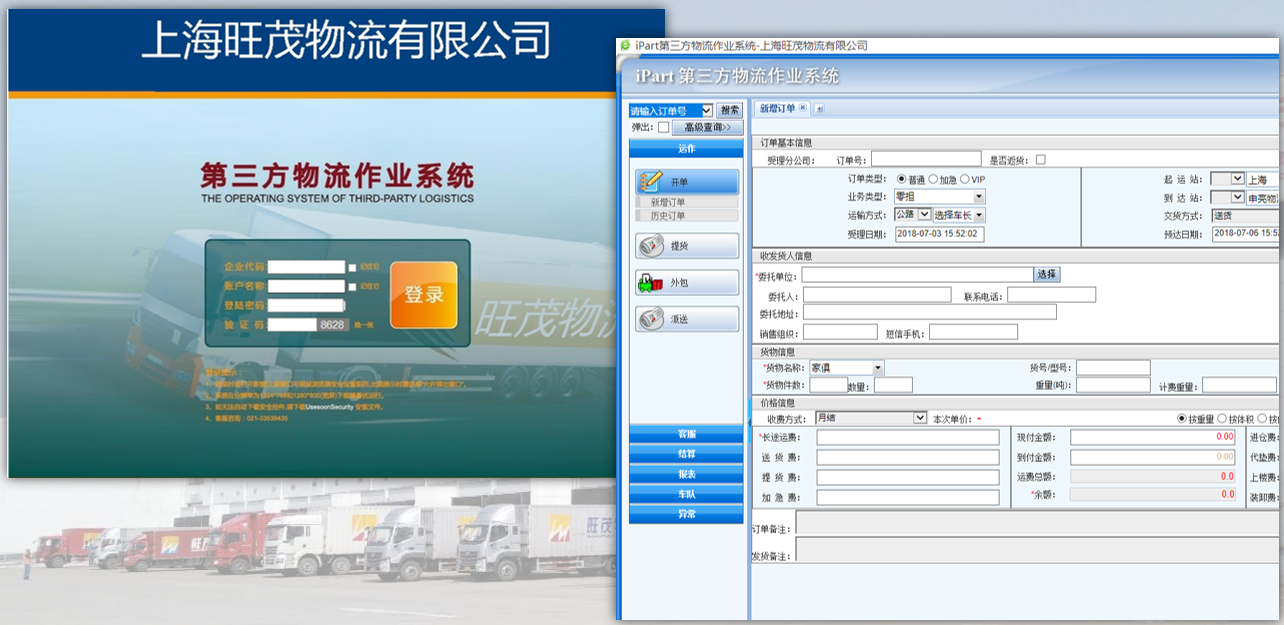Screen dimensions: 1284x625
Task: Click the 搜索 search button
Action: click(730, 110)
